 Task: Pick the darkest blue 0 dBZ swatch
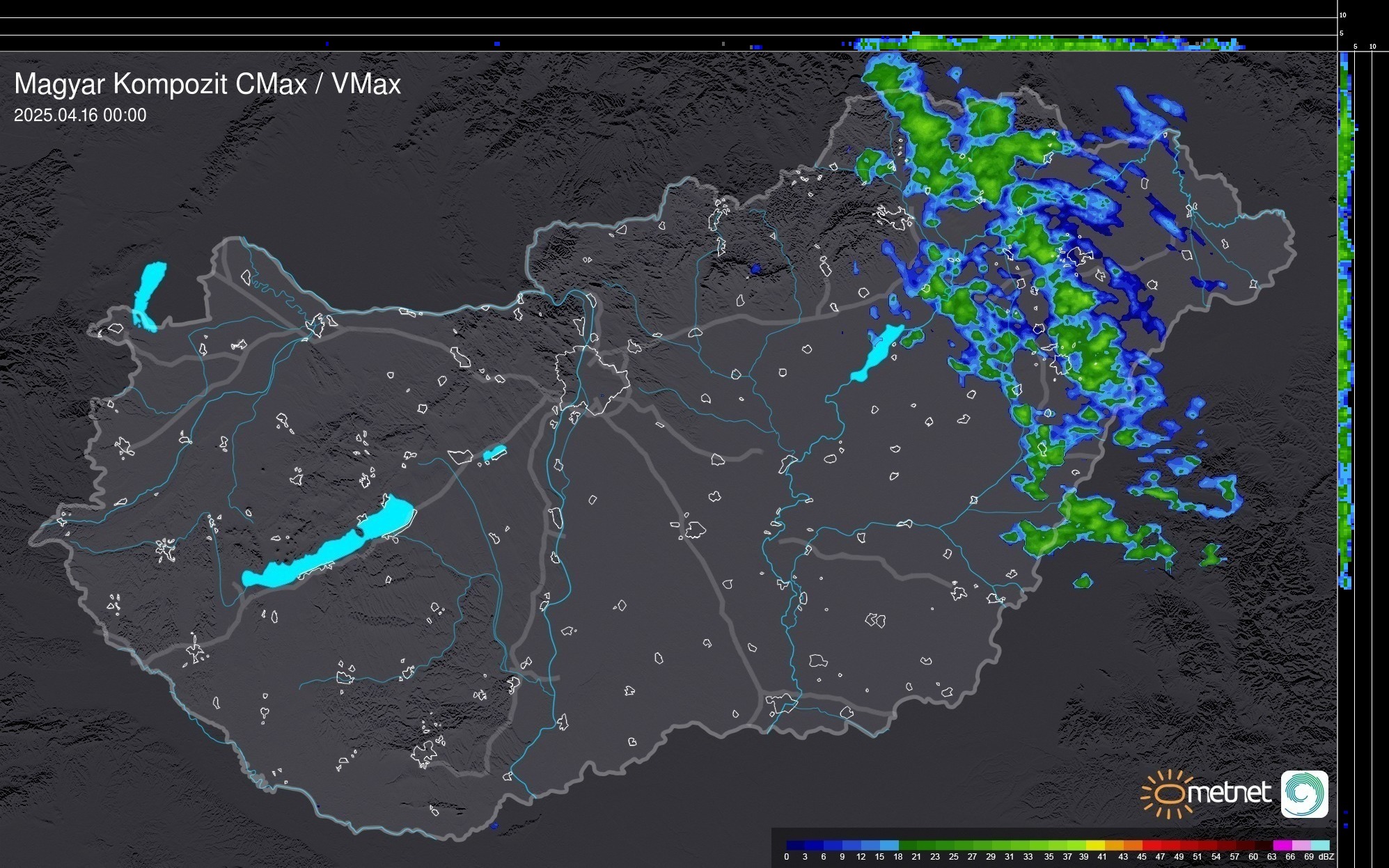click(x=796, y=846)
